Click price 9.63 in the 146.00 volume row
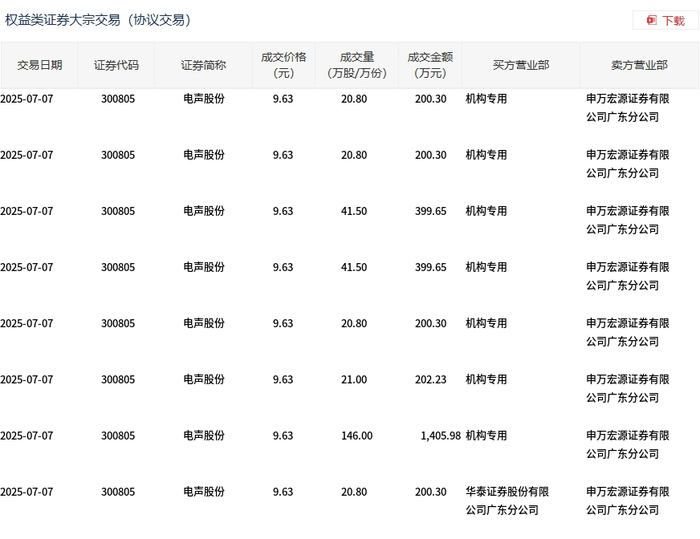700x539 pixels. pos(283,436)
